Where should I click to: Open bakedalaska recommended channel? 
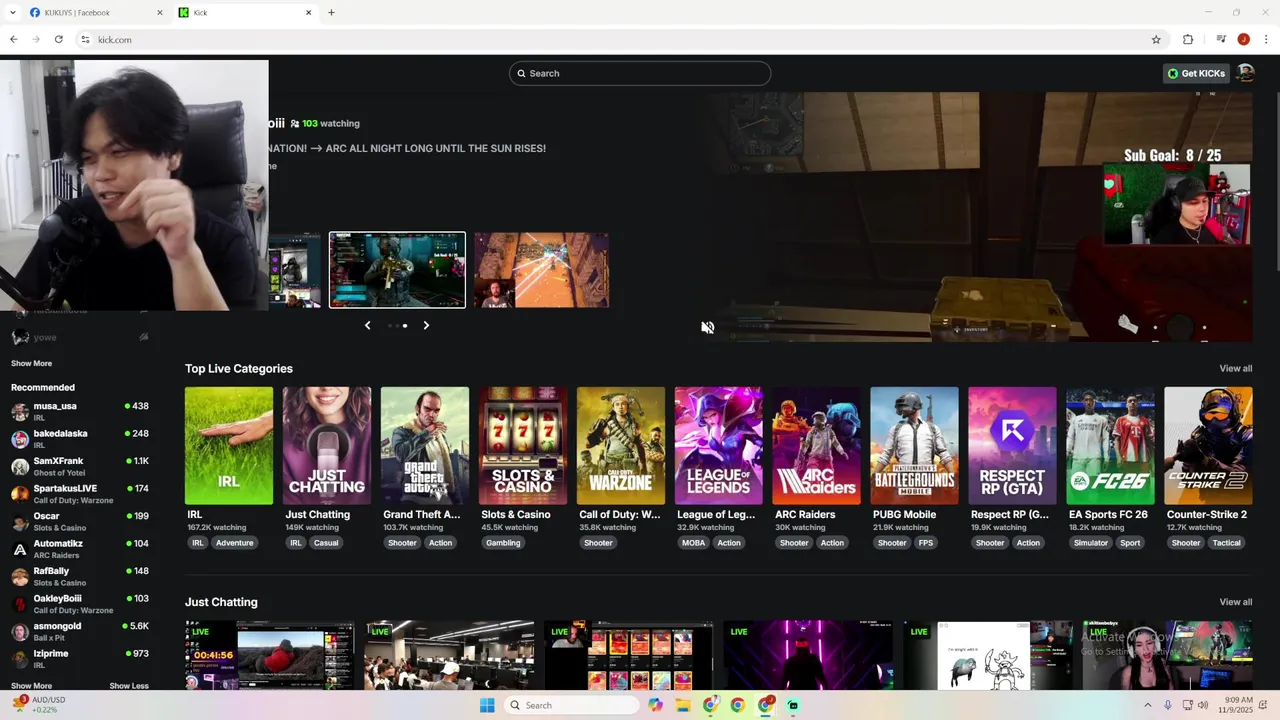pos(80,439)
